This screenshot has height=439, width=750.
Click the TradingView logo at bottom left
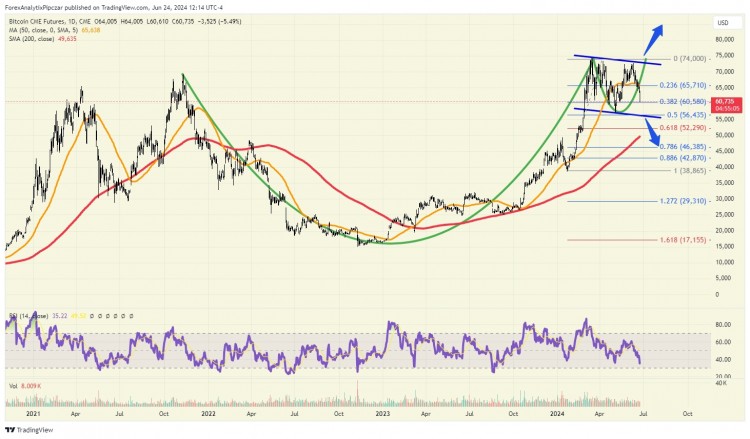pos(29,430)
